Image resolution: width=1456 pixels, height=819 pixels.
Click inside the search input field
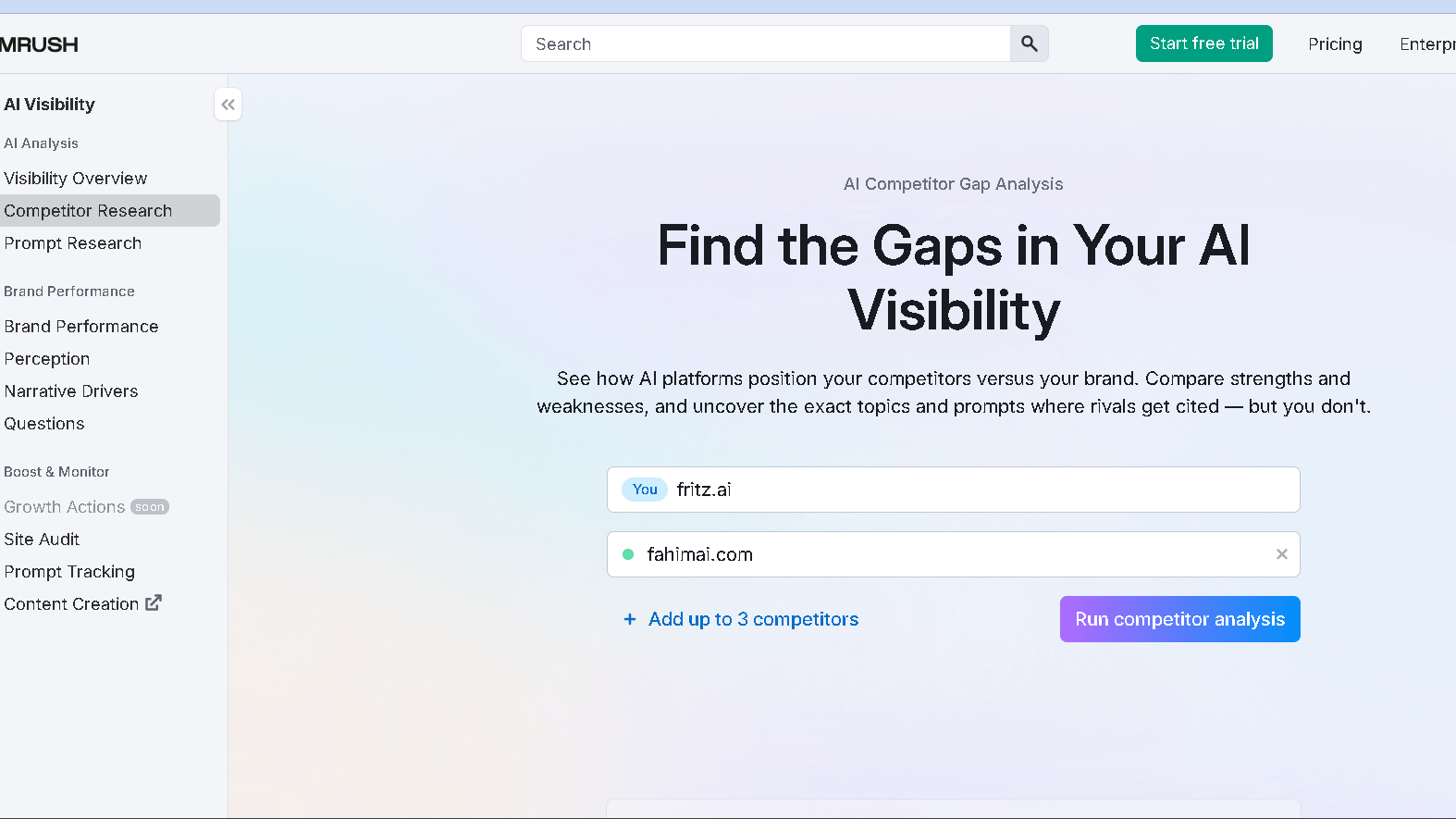[768, 43]
